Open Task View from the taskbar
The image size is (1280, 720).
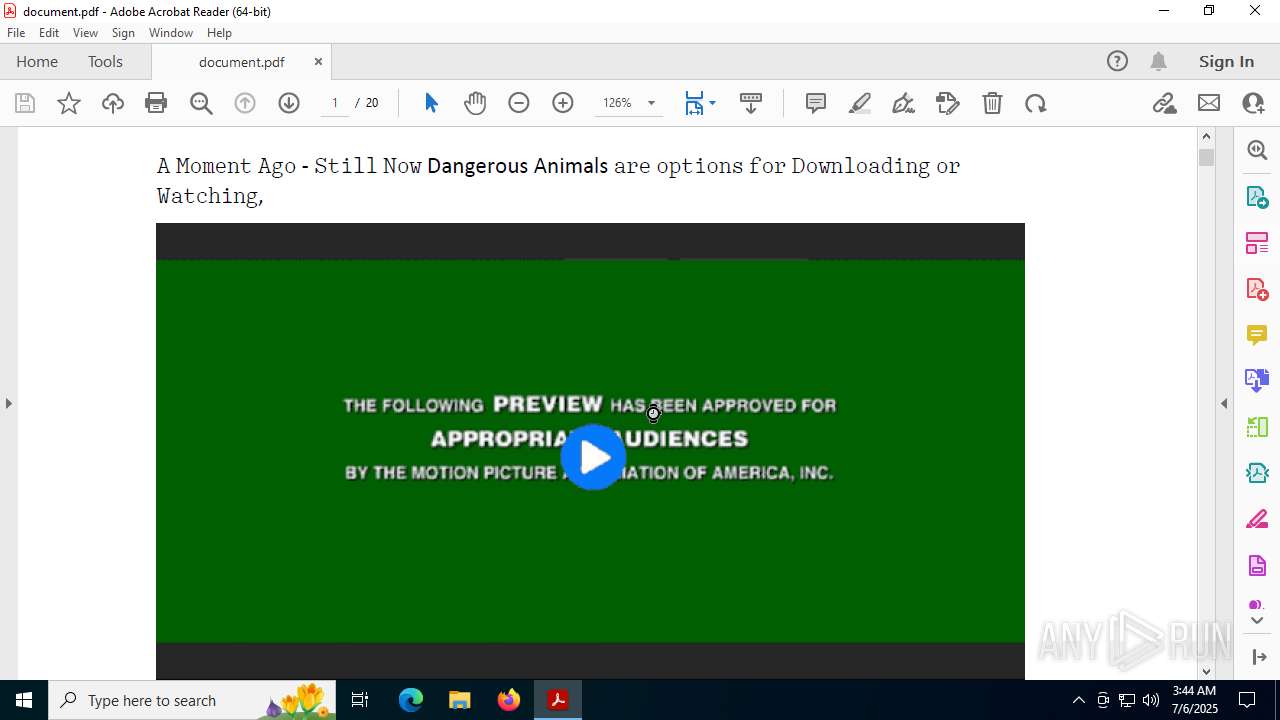[x=361, y=700]
